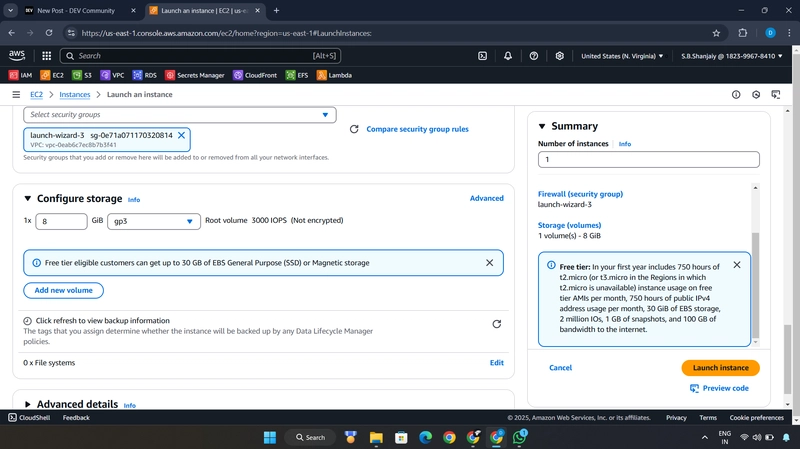Open the Windows Start menu
The height and width of the screenshot is (449, 800).
click(x=270, y=437)
